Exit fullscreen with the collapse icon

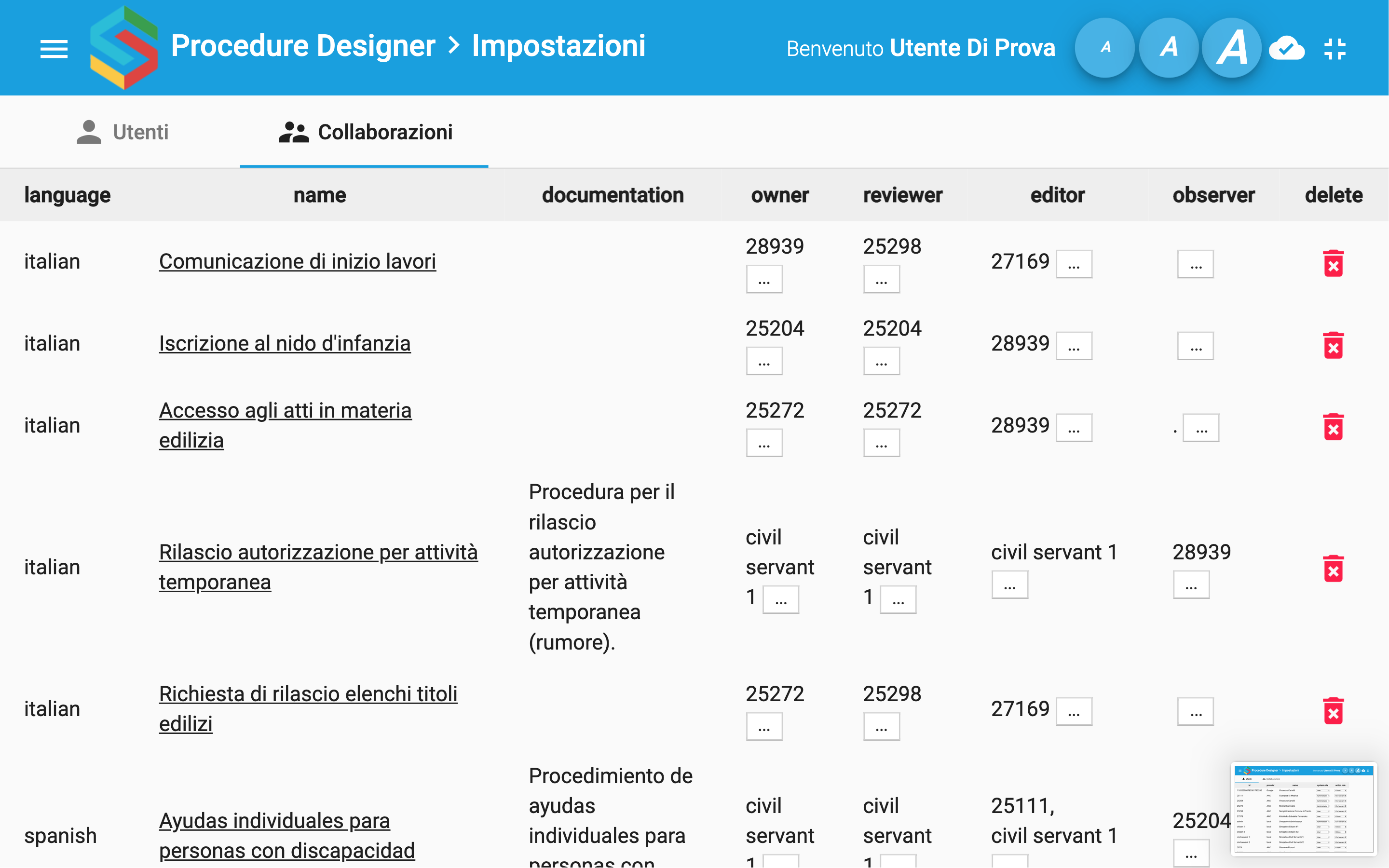(x=1335, y=48)
